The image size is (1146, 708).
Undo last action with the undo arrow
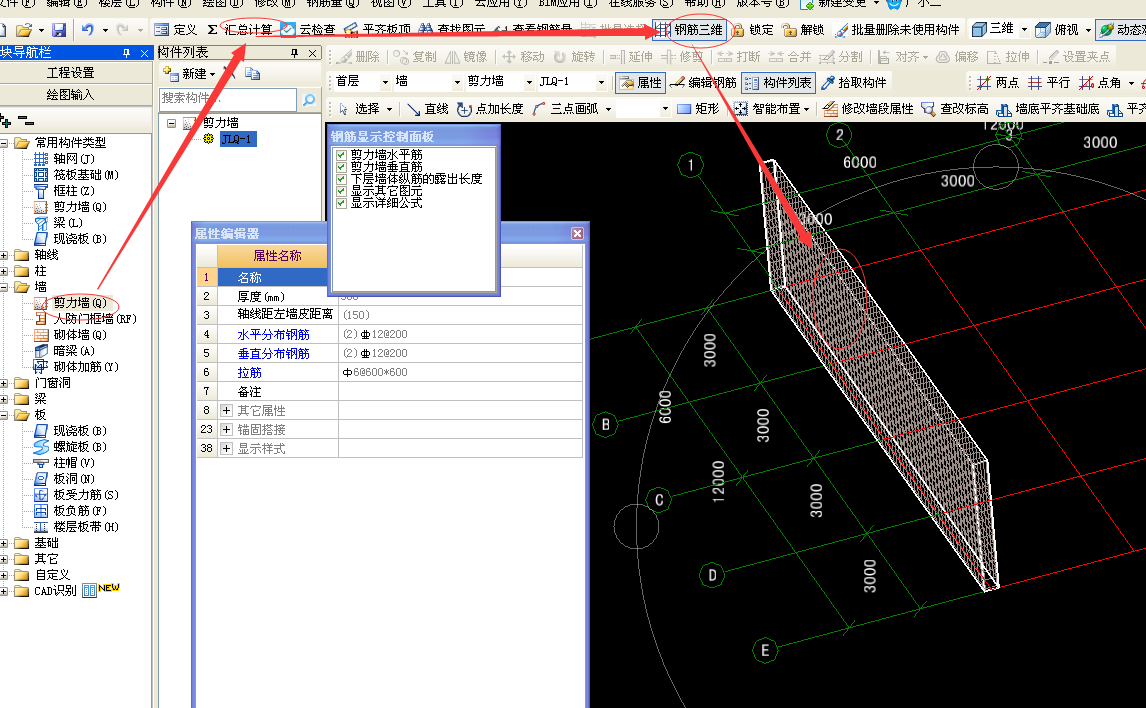pyautogui.click(x=88, y=30)
